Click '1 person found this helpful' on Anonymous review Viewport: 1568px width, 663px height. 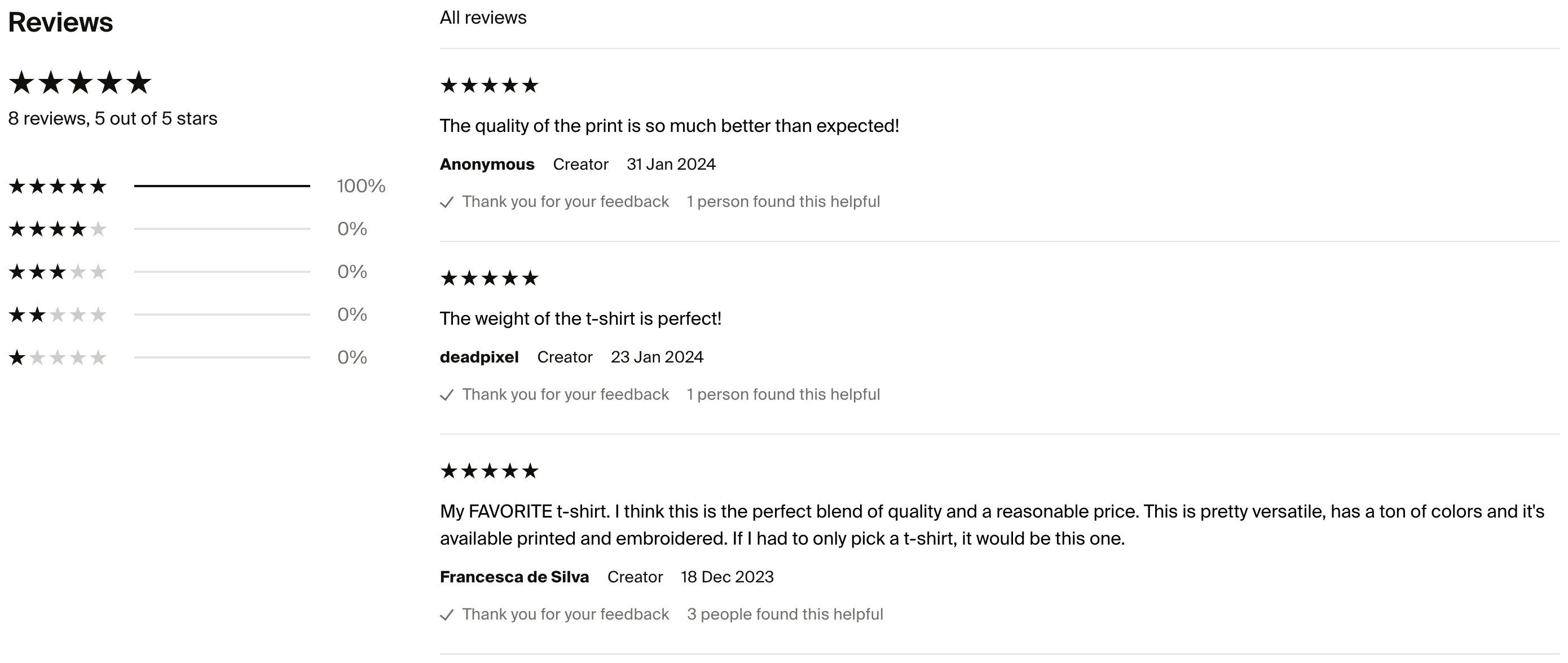coord(783,201)
